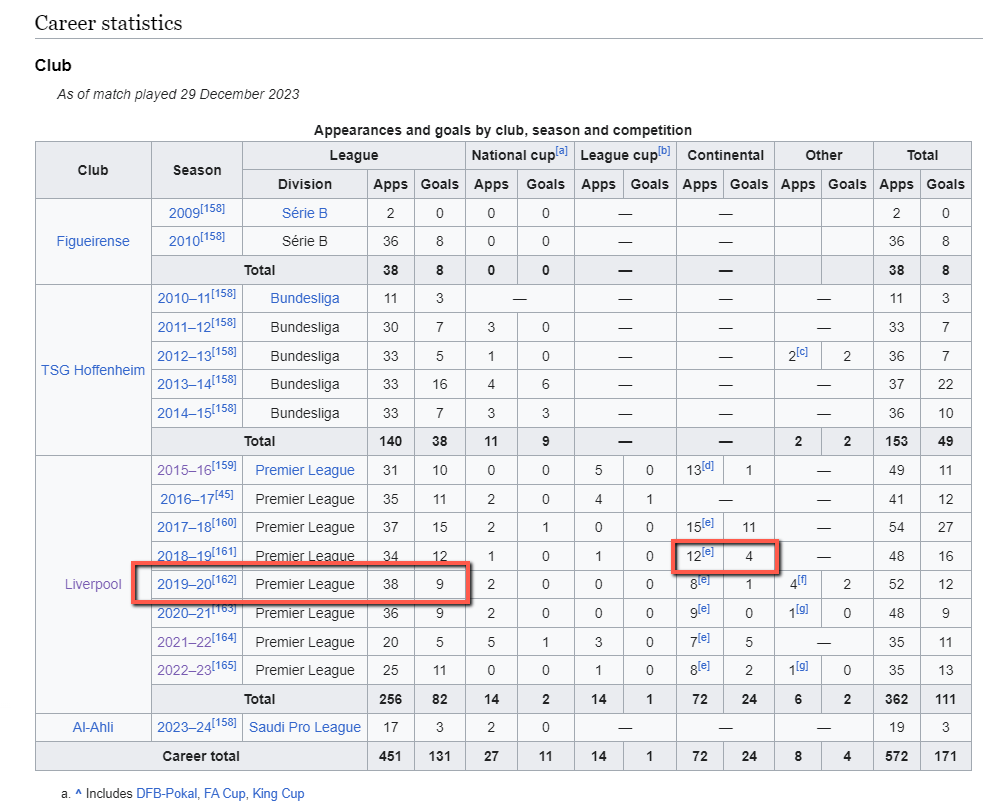Image resolution: width=1002 pixels, height=802 pixels.
Task: Open the Al-Ahli club link
Action: click(93, 727)
